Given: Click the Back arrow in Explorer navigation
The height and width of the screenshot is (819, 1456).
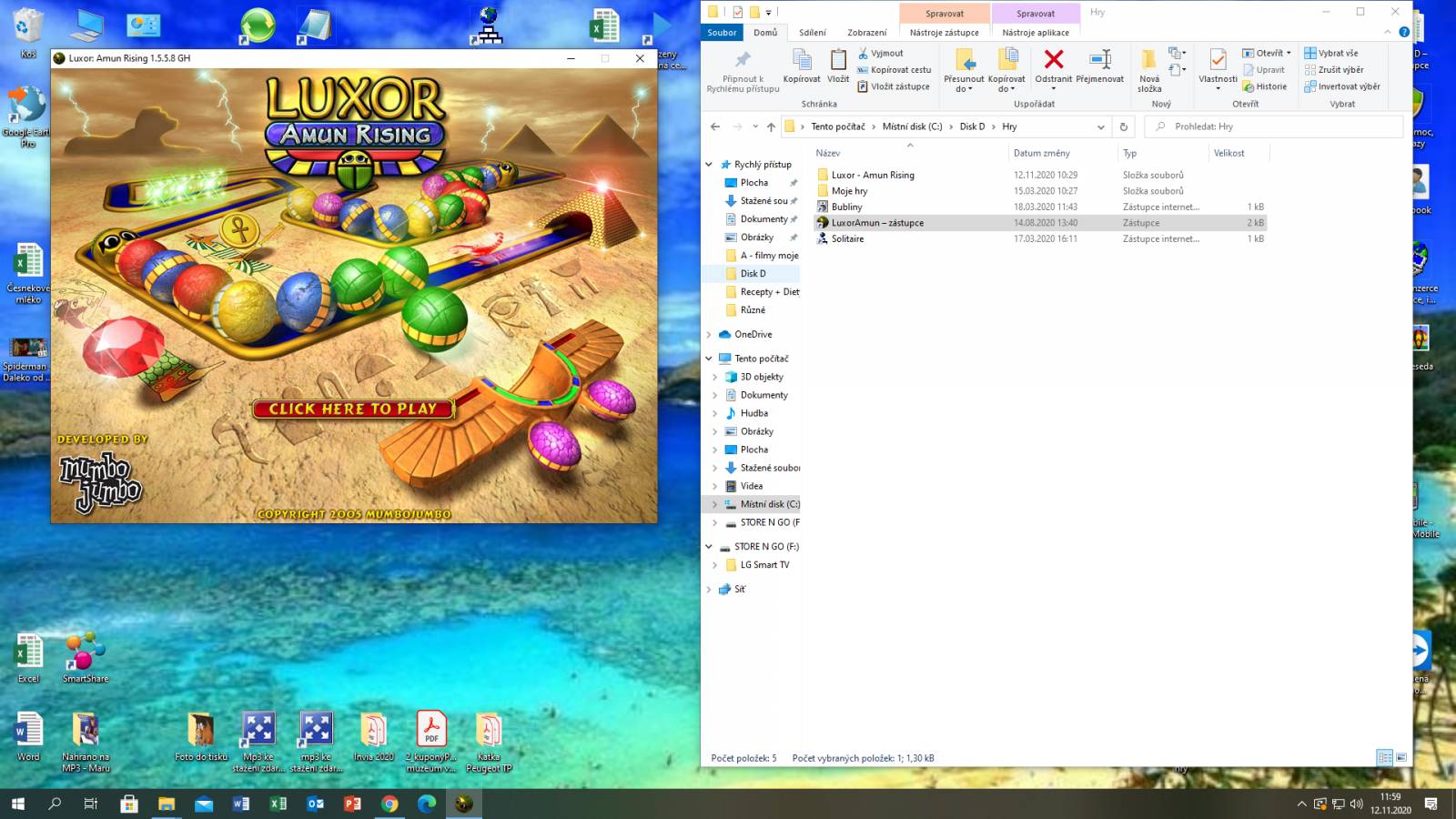Looking at the screenshot, I should point(715,126).
